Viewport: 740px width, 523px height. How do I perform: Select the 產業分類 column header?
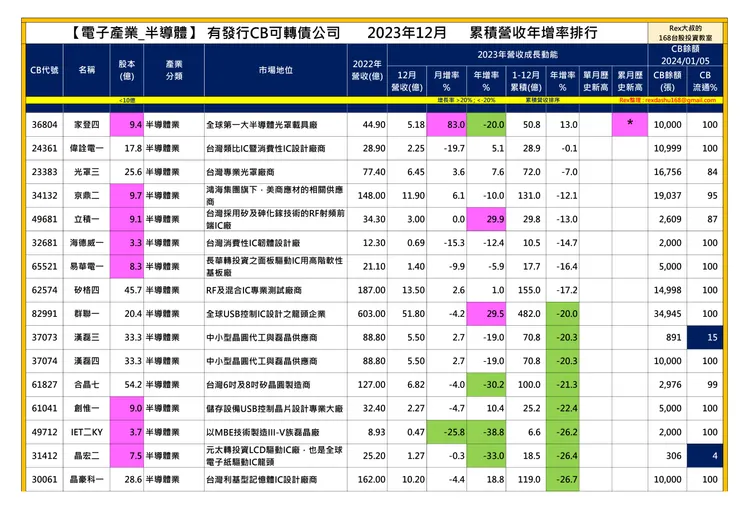click(174, 70)
